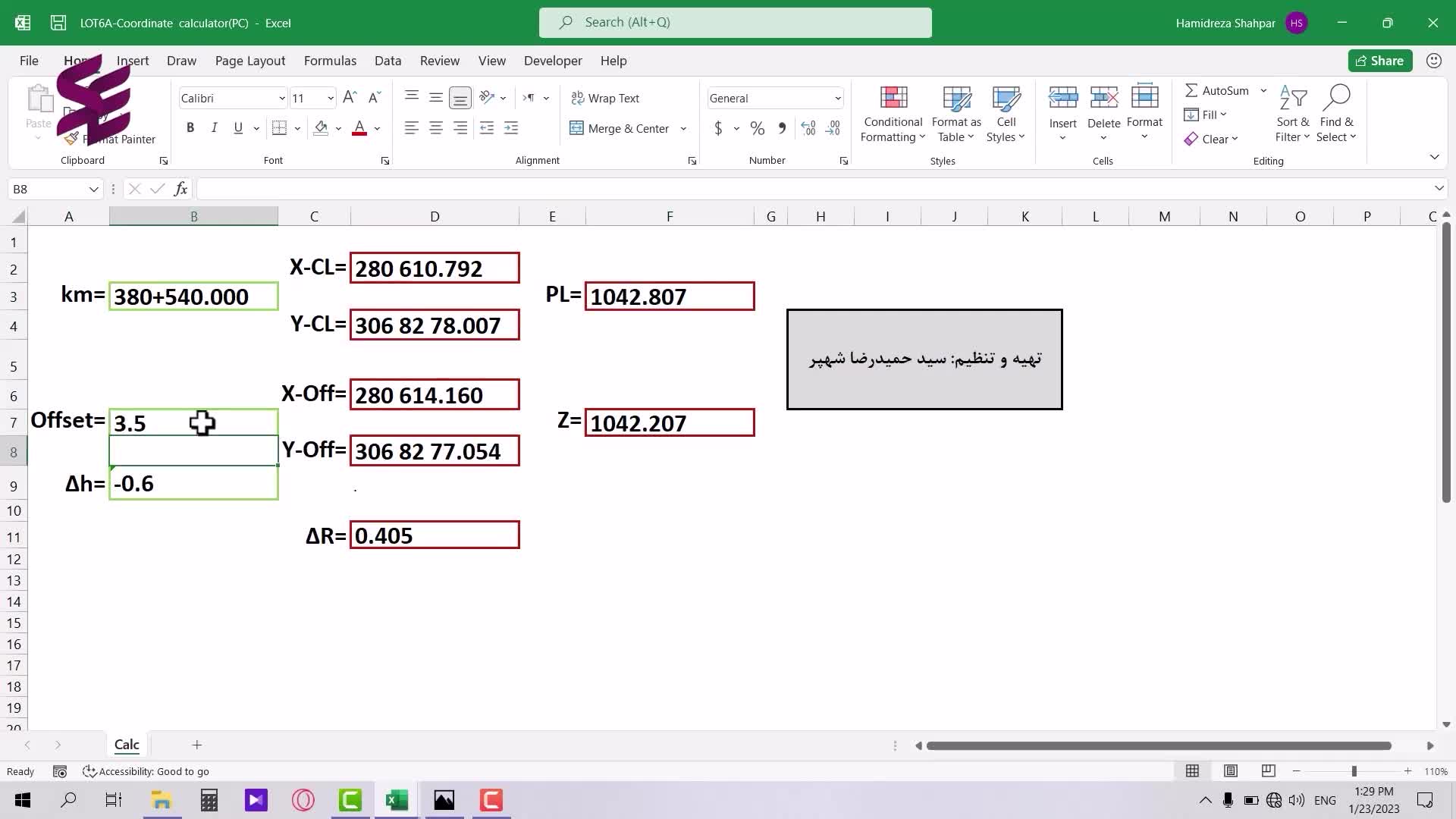Open the General number format dropdown

click(x=837, y=99)
